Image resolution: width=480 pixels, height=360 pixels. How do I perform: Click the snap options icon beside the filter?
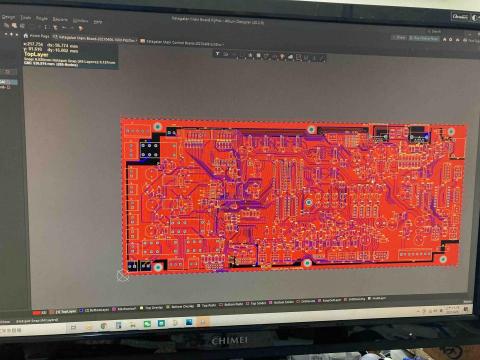tap(226, 54)
